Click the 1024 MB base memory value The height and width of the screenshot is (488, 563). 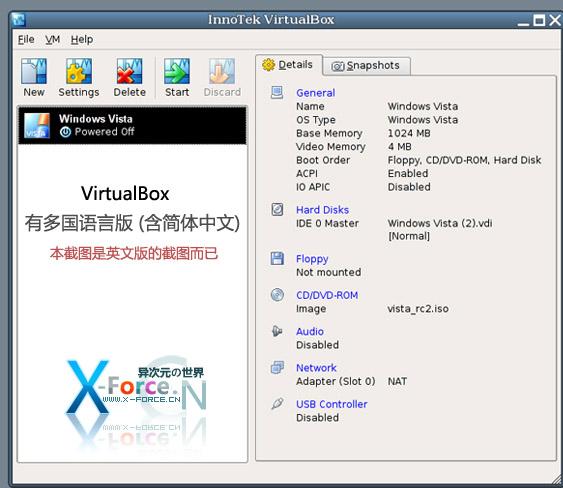[x=409, y=133]
